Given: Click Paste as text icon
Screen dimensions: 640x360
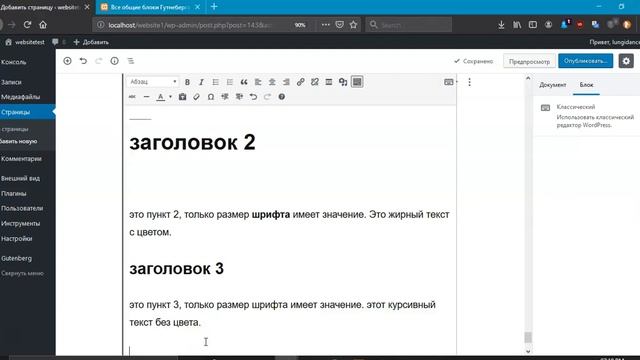Looking at the screenshot, I should point(182,97).
